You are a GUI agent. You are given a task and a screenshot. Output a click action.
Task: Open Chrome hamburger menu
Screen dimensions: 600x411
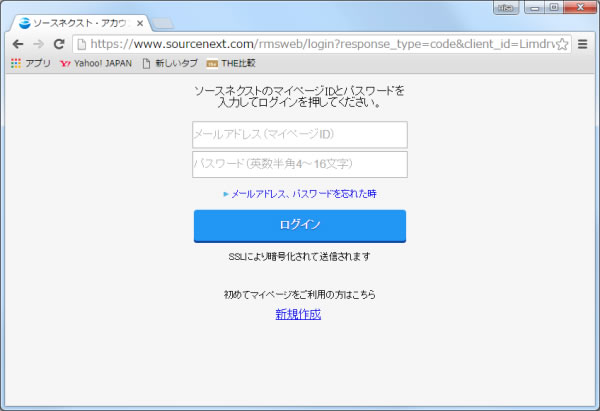[x=582, y=44]
